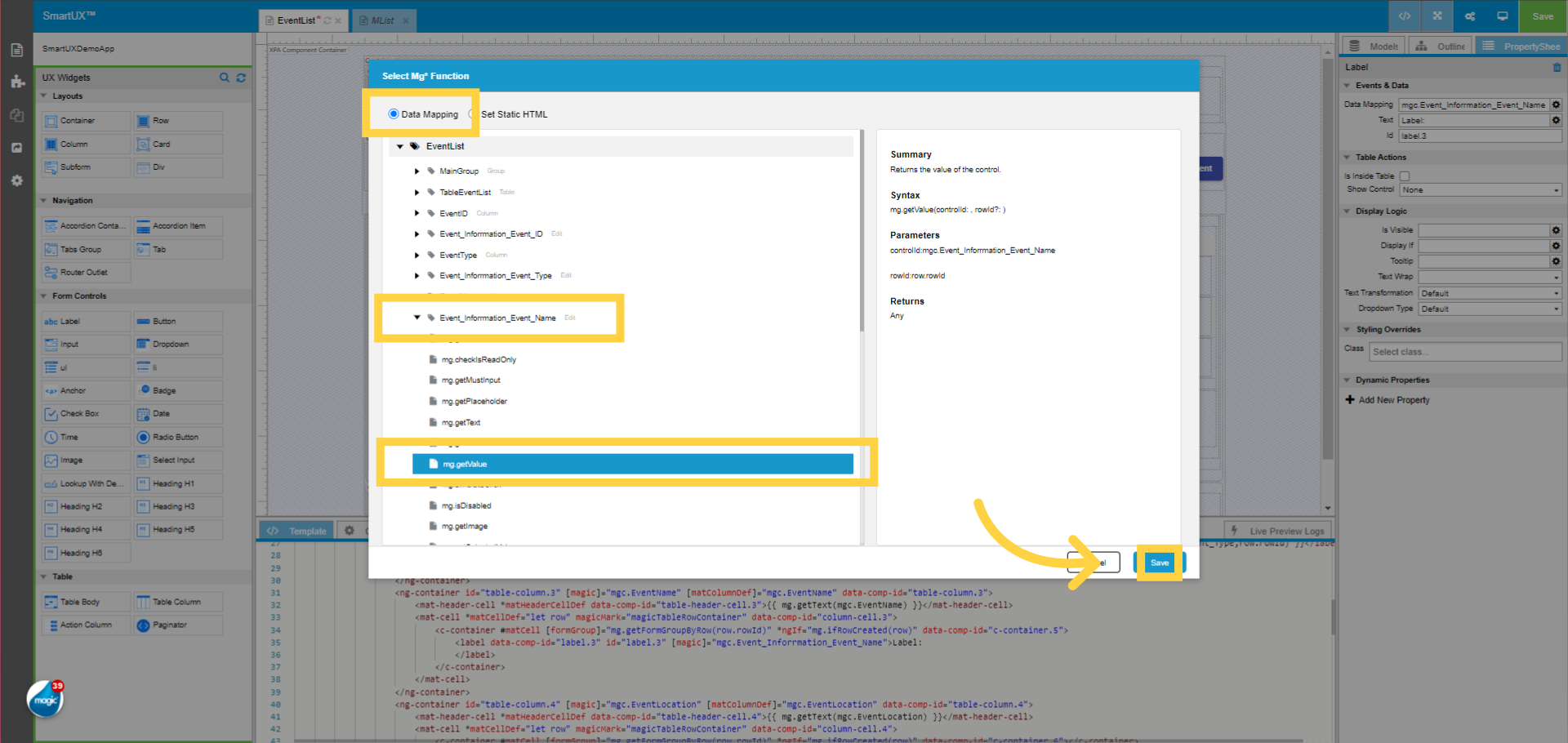
Task: Refresh the UX Widgets list
Action: [241, 78]
